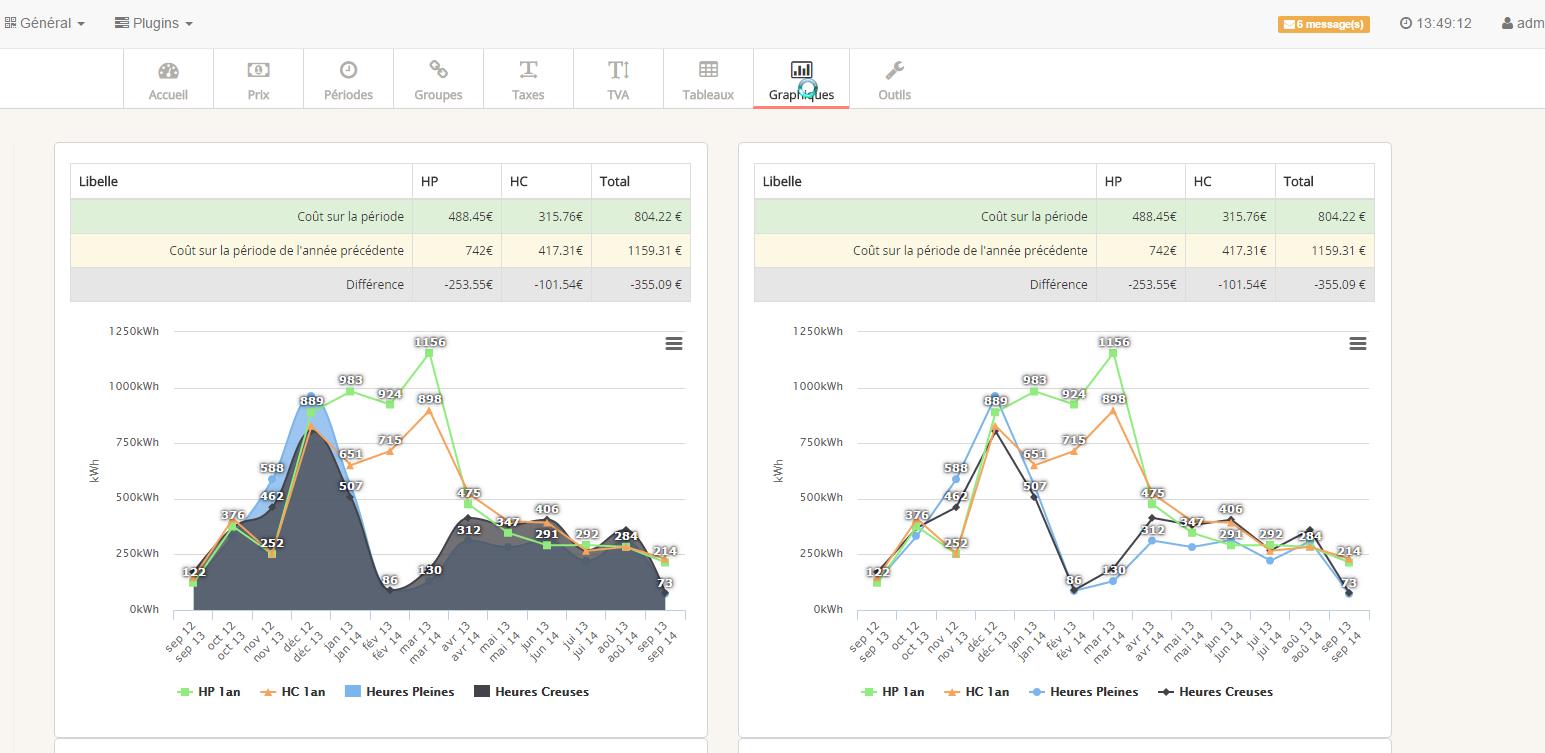Expand the Général dropdown menu
This screenshot has height=753, width=1545.
coord(45,23)
